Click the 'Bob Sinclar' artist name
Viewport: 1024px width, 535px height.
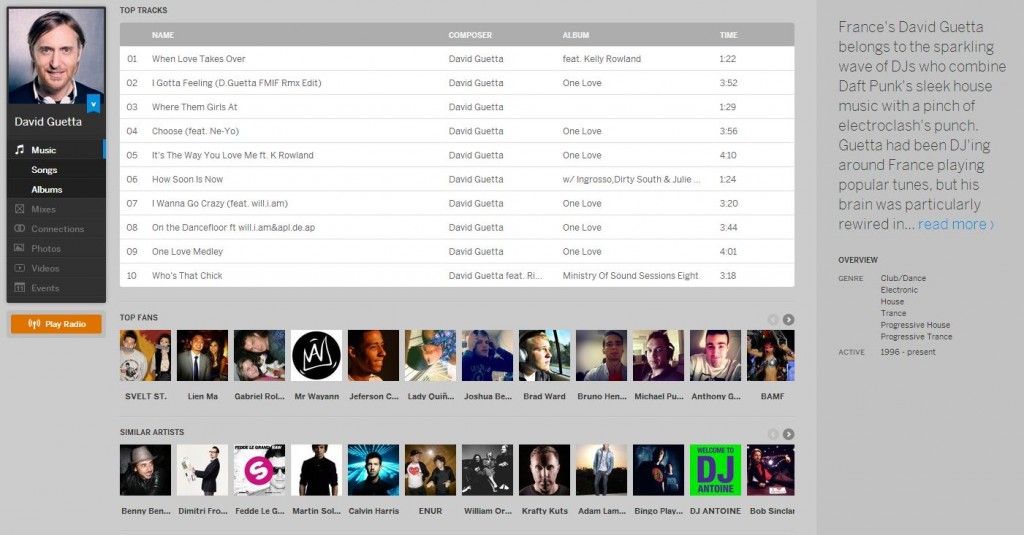(772, 511)
